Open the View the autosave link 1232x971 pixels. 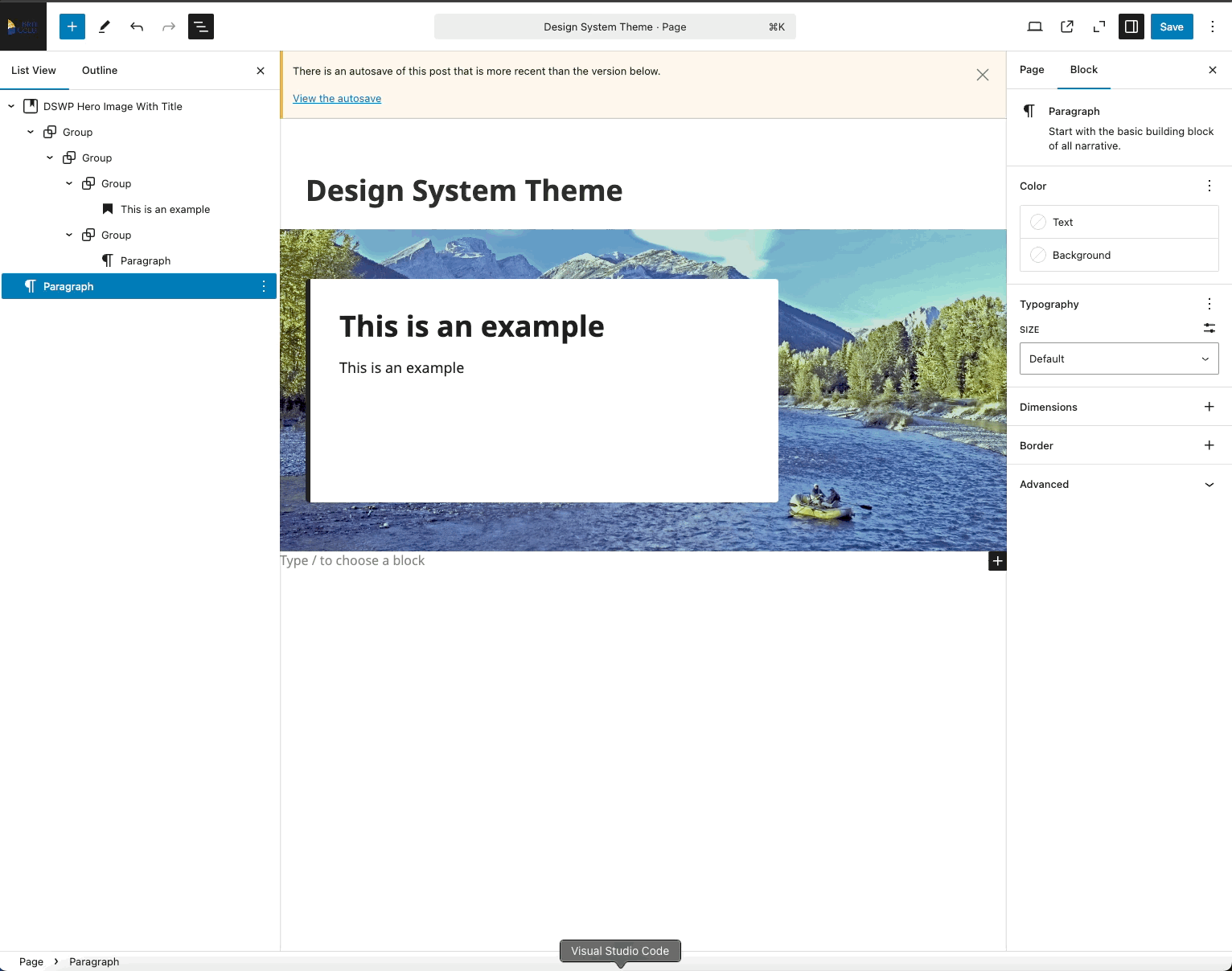[337, 99]
